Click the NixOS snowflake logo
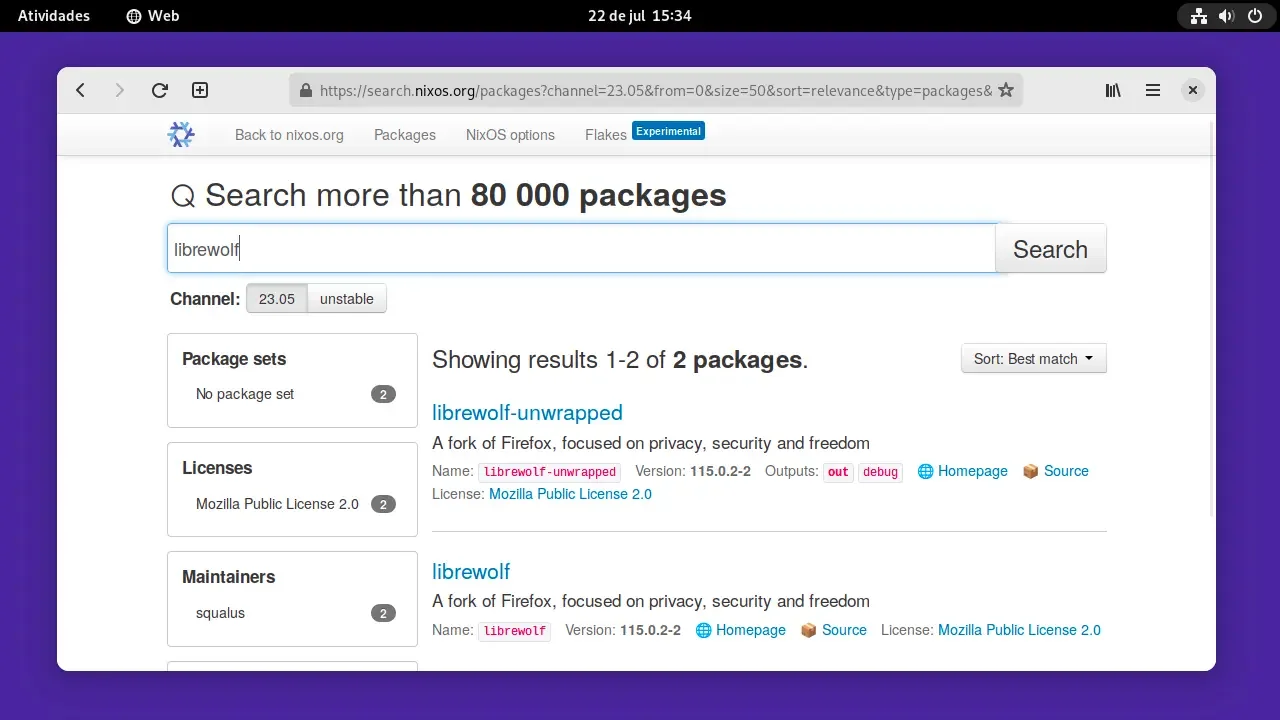1280x720 pixels. pos(181,134)
